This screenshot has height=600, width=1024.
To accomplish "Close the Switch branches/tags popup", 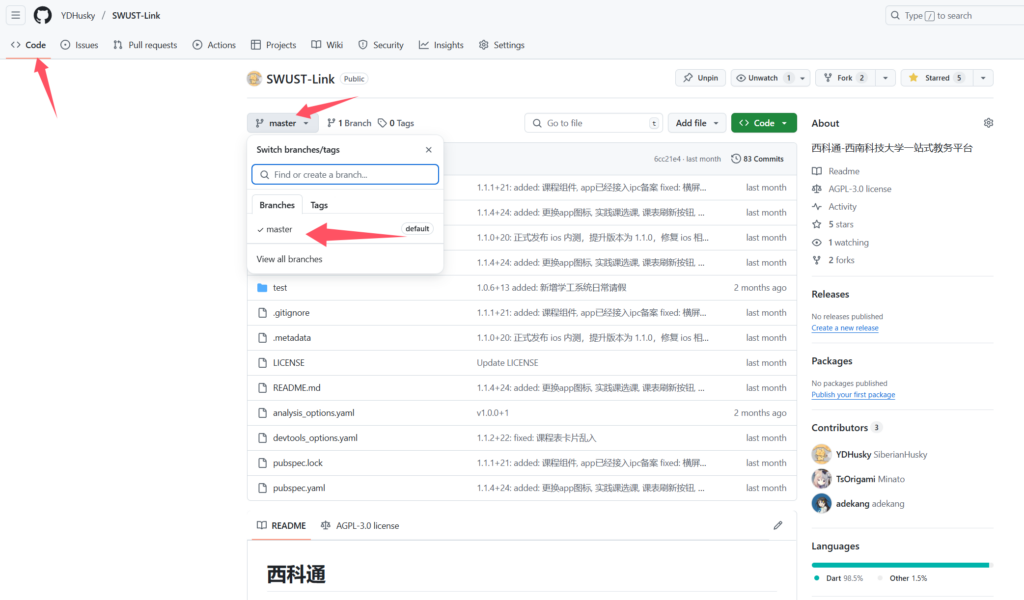I will [x=429, y=149].
